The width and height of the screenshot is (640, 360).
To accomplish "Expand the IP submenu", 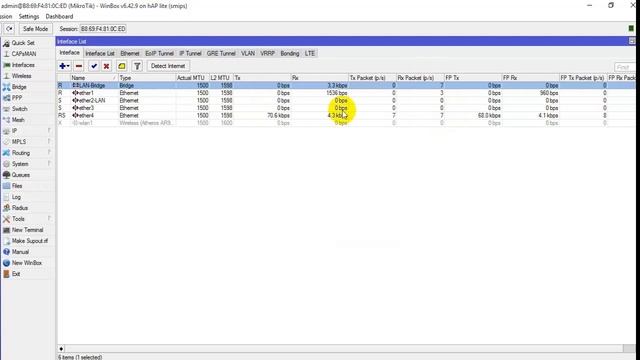I will pyautogui.click(x=27, y=131).
